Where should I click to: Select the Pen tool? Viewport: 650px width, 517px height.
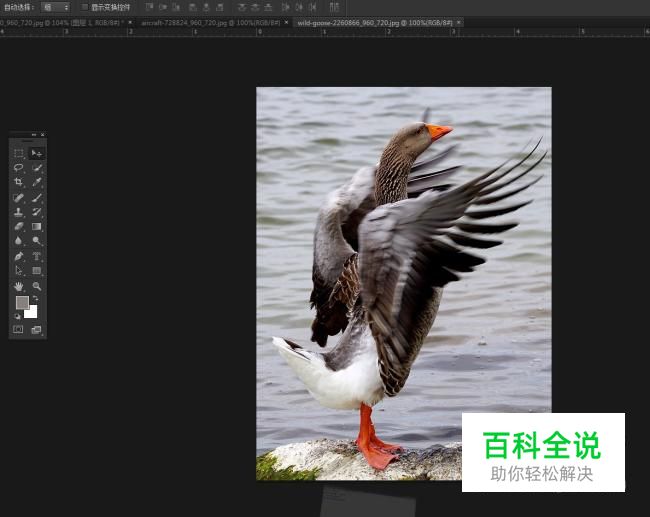click(19, 256)
